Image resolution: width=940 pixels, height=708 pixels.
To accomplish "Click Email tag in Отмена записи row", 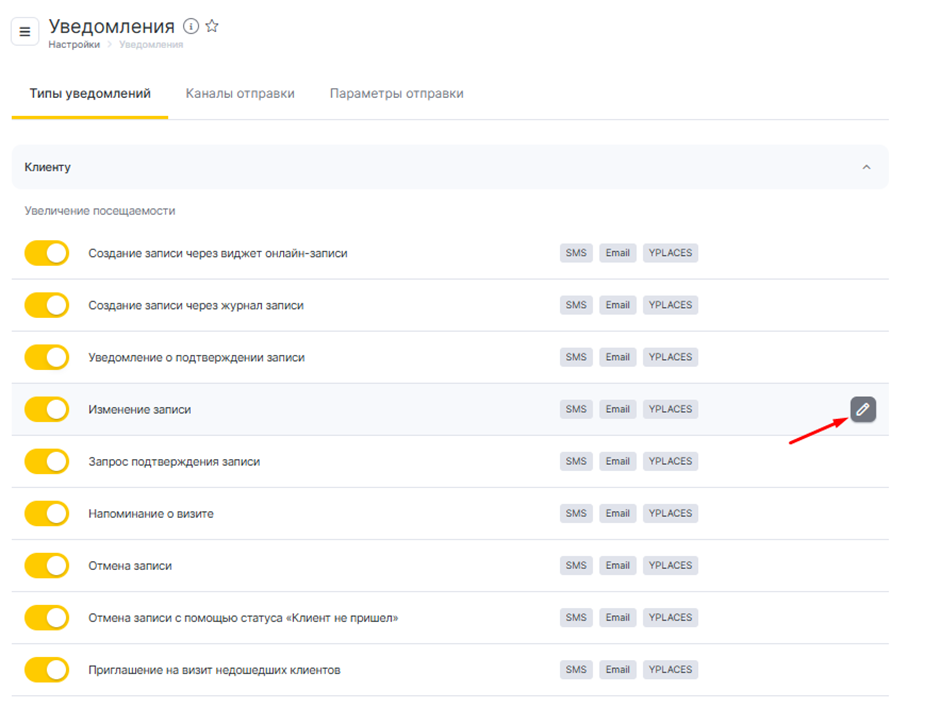I will pyautogui.click(x=617, y=565).
